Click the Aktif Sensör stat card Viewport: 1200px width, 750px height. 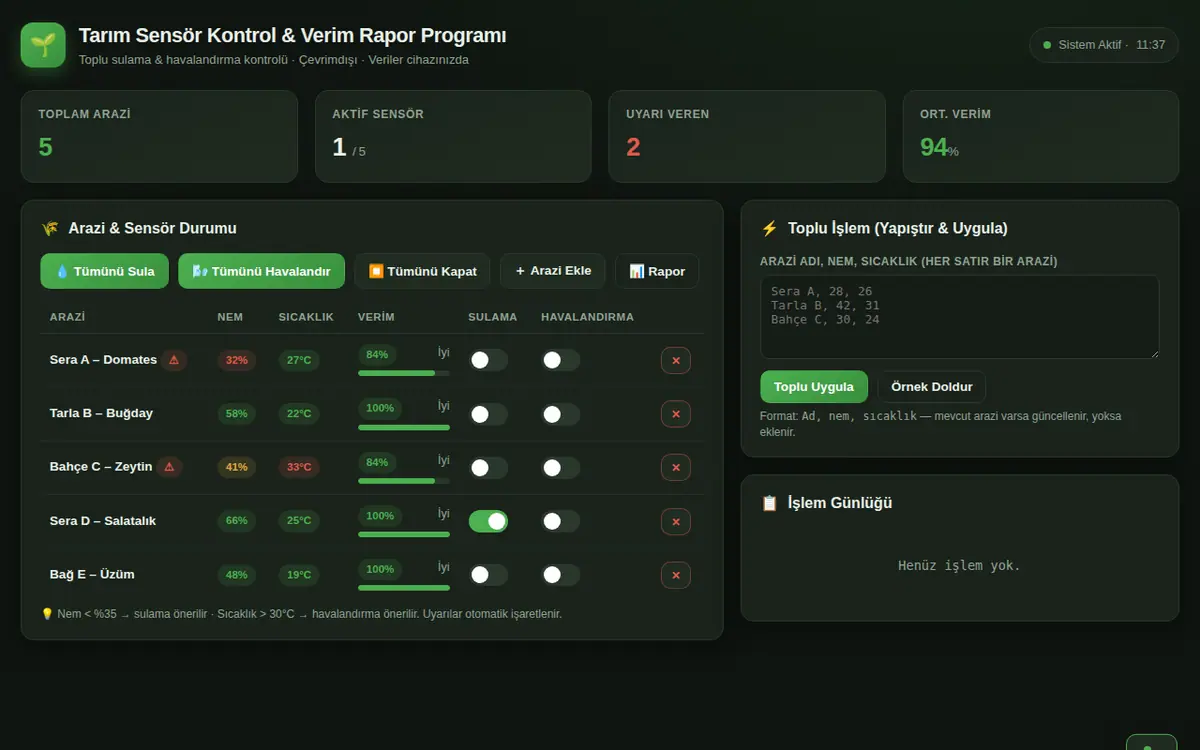(453, 137)
